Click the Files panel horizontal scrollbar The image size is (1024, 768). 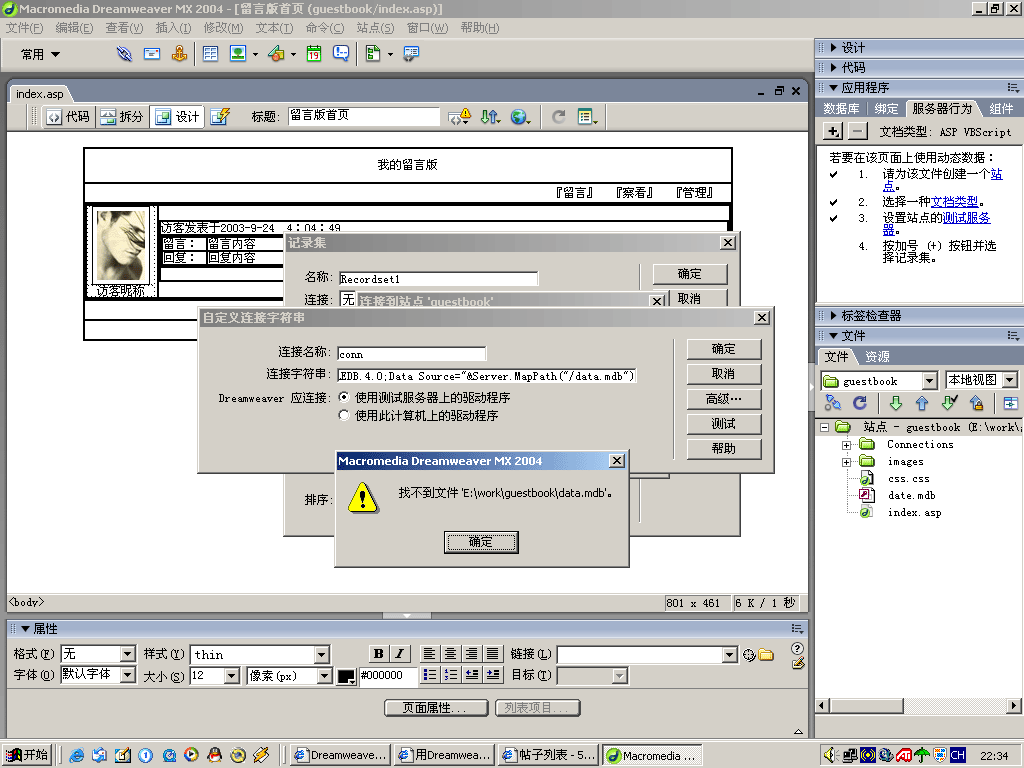[918, 705]
